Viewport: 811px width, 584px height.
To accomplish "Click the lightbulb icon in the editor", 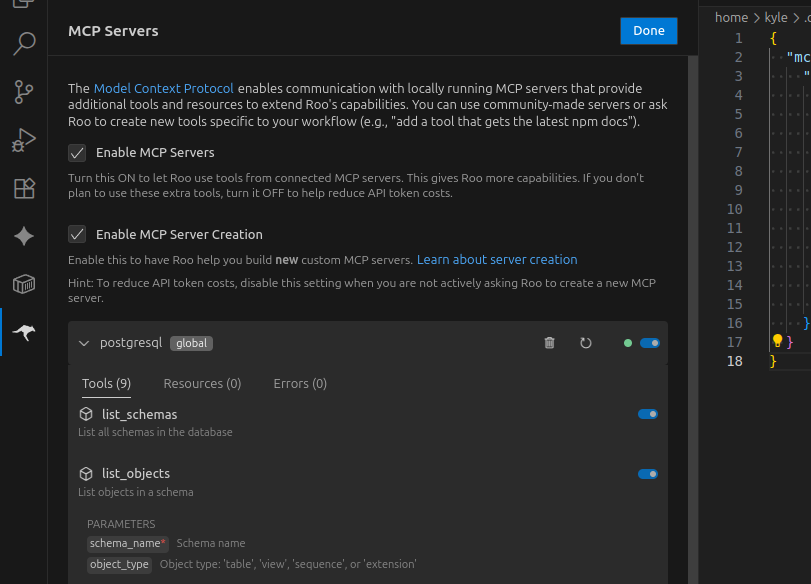I will [777, 341].
